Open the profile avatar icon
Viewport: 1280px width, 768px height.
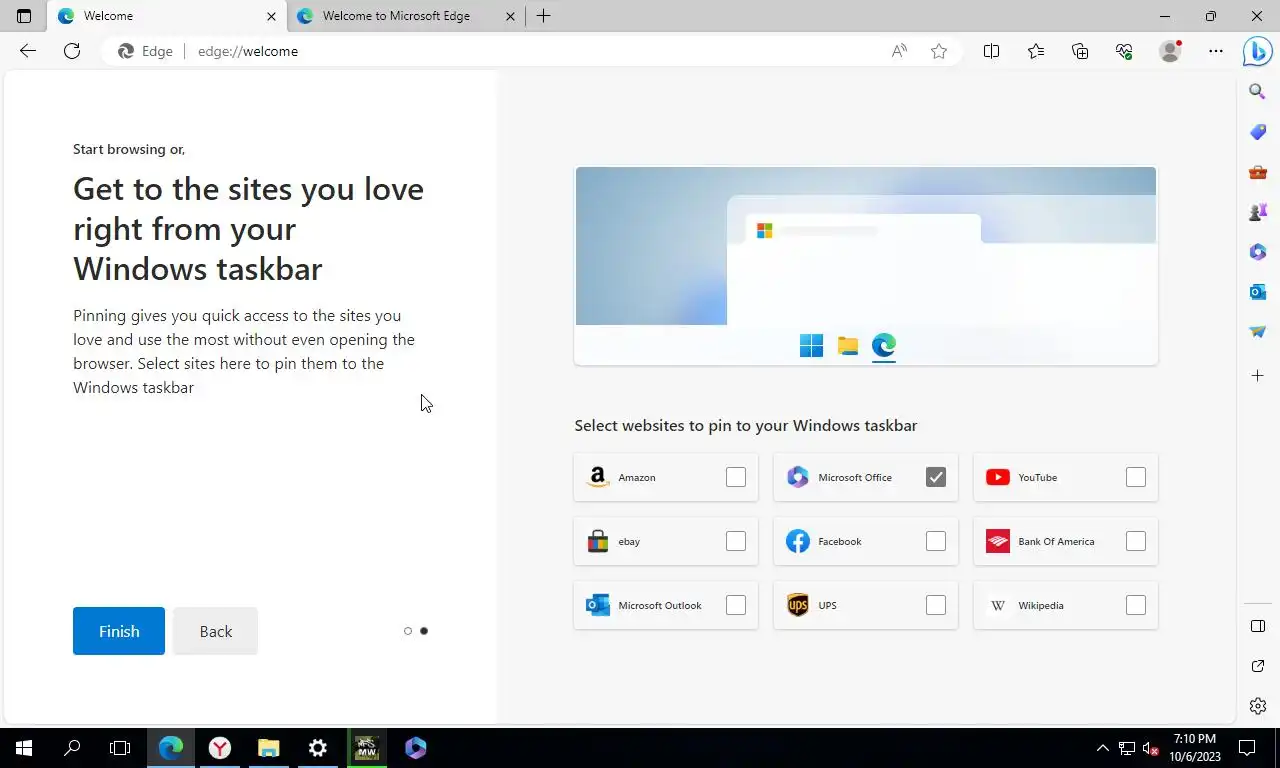pyautogui.click(x=1170, y=51)
